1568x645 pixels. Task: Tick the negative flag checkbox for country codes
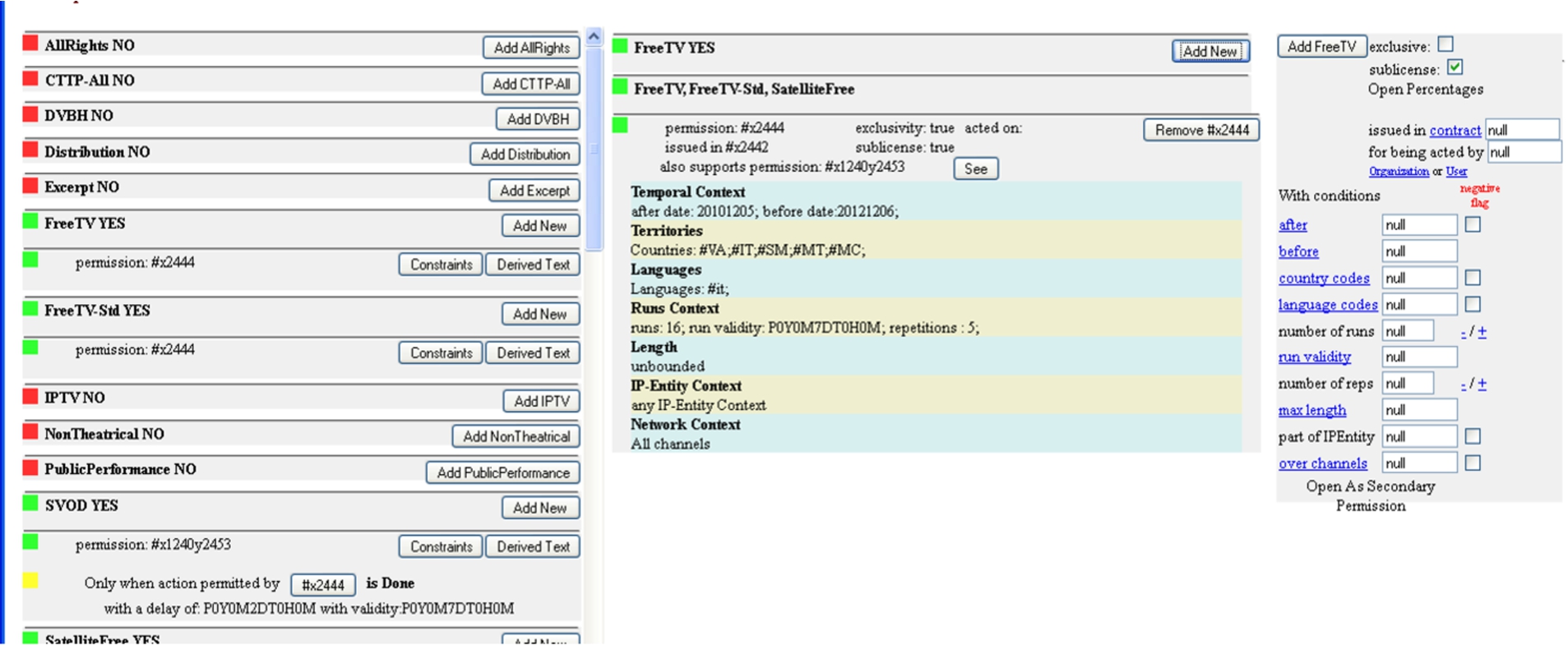point(1473,278)
